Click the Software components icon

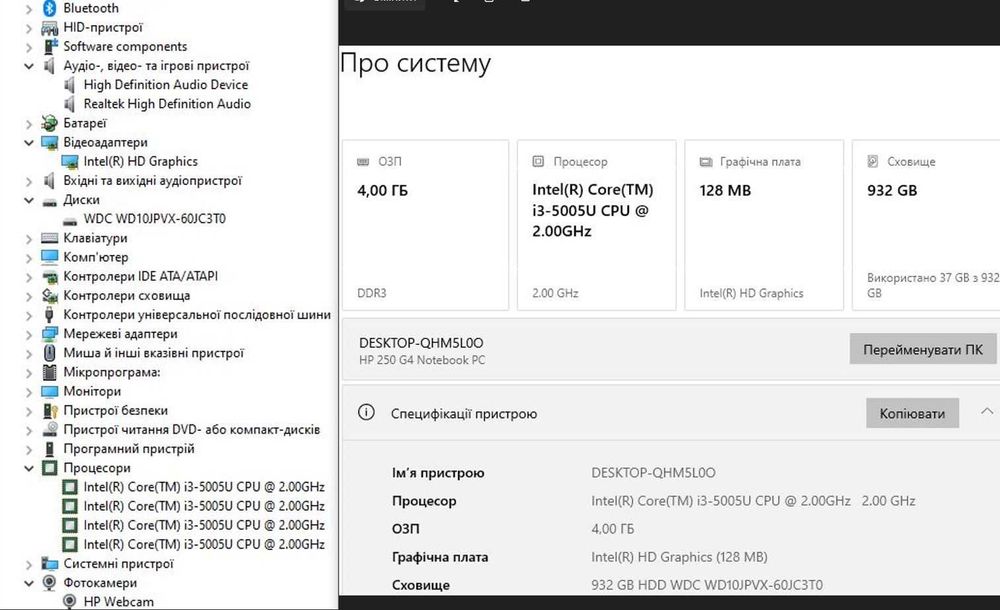50,47
